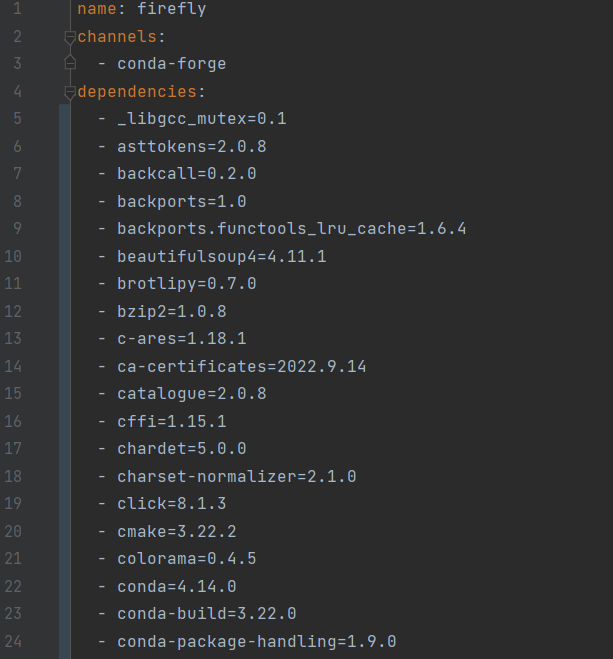Click the firefly environment name value

172,9
